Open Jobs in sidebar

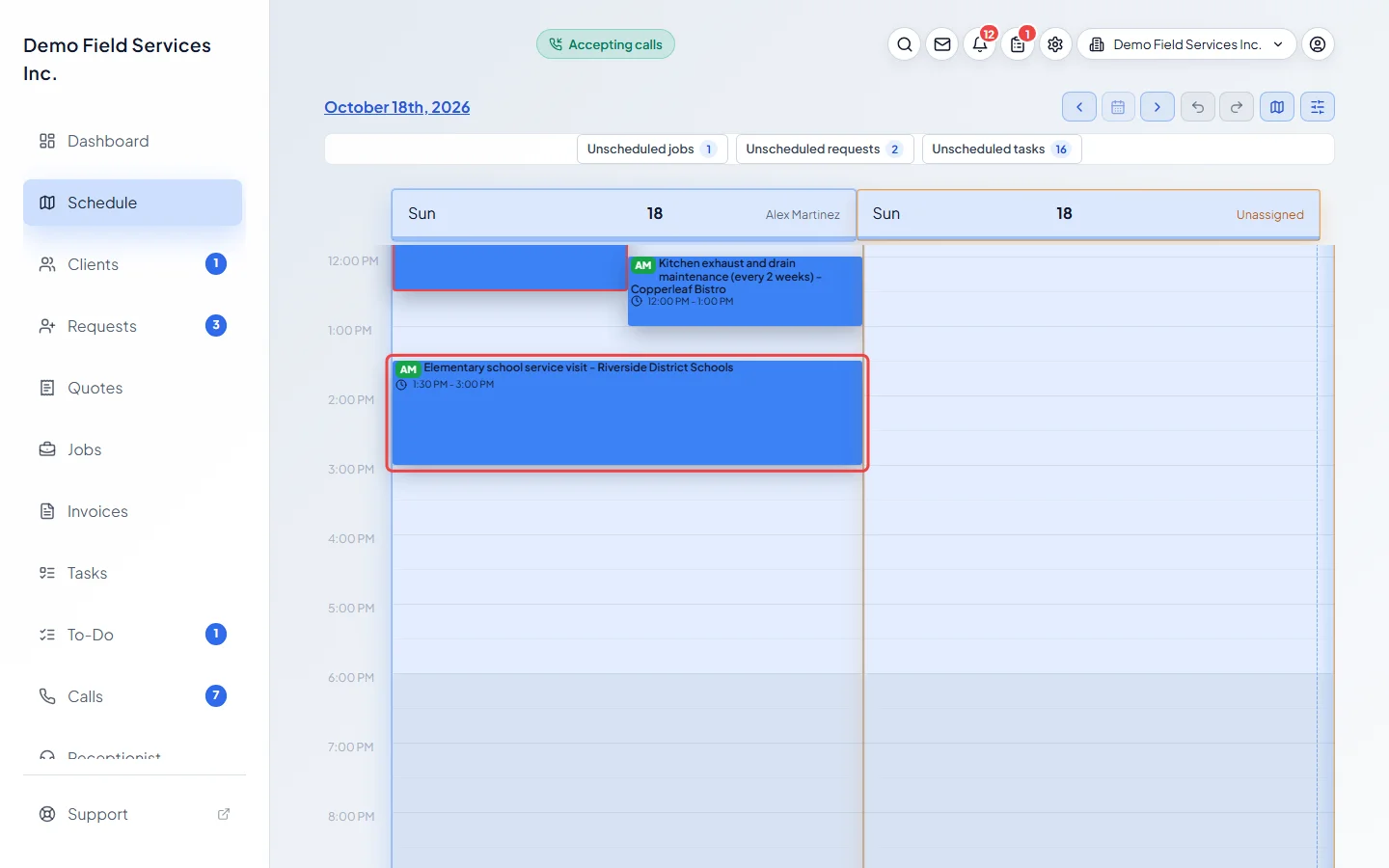click(133, 449)
